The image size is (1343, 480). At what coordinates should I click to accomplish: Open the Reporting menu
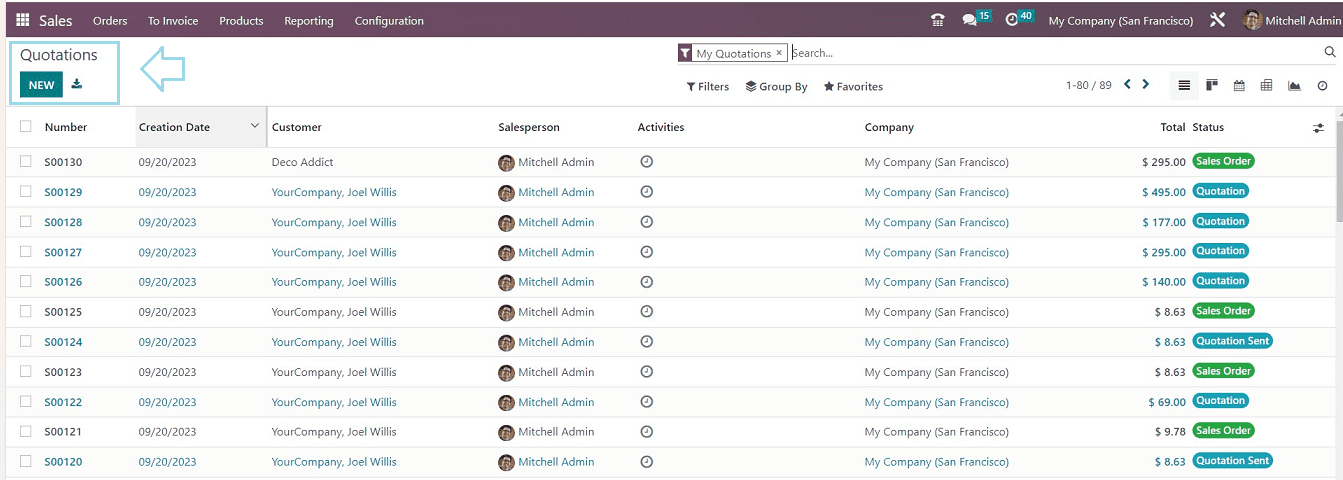pyautogui.click(x=309, y=20)
